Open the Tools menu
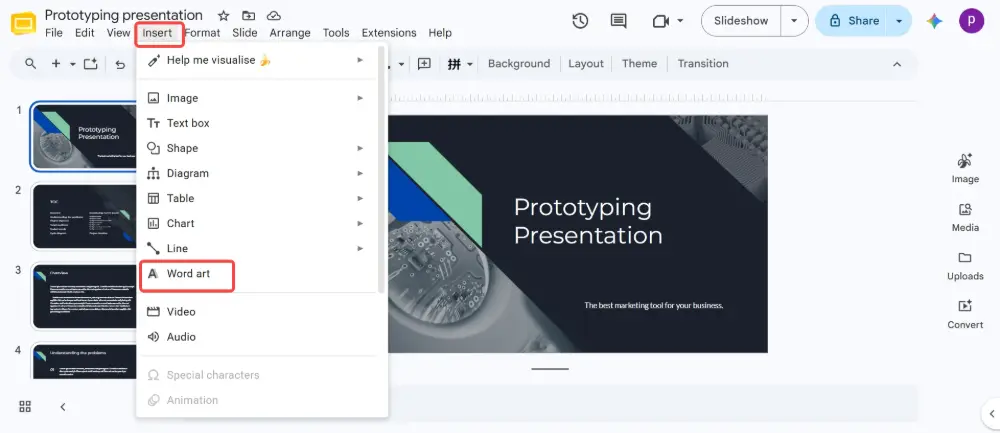Screen dimensions: 1000x433 pyautogui.click(x=336, y=33)
